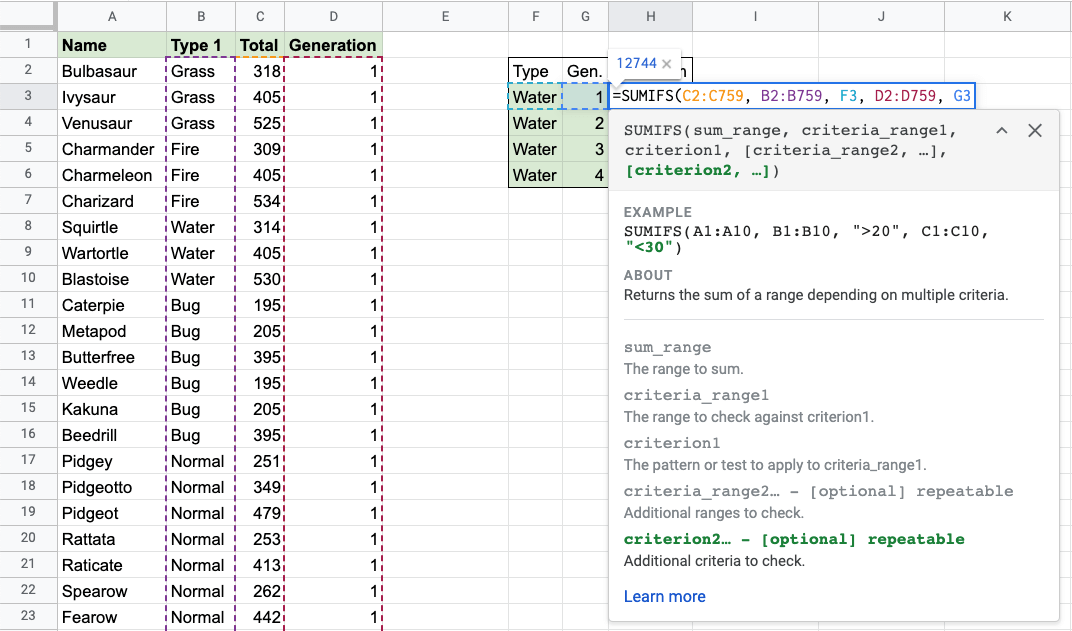The image size is (1072, 631).
Task: Click the Generation header cell
Action: 333,45
